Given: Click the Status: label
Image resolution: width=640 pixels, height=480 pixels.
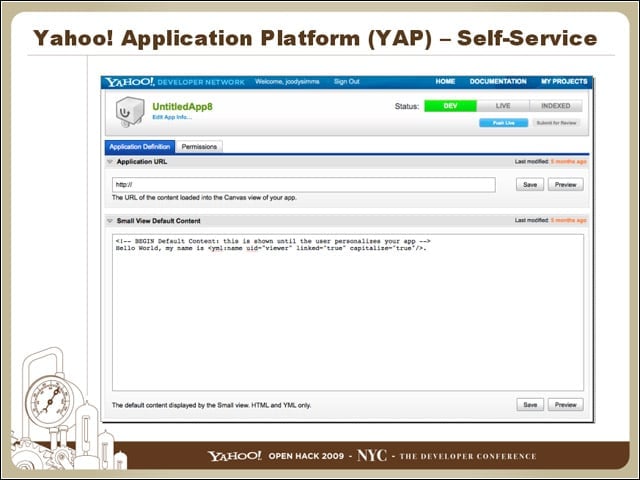Looking at the screenshot, I should click(407, 106).
